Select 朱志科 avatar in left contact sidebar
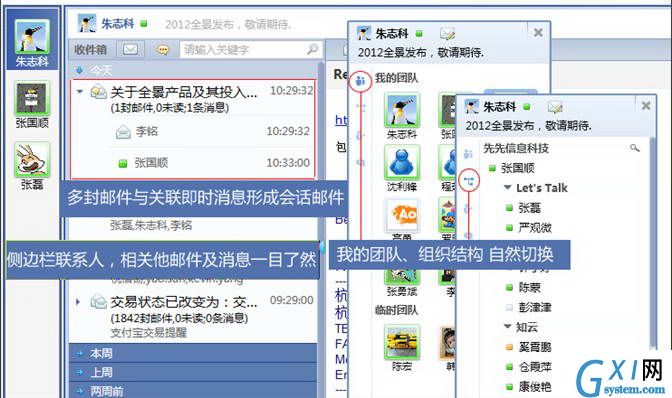 [32, 36]
